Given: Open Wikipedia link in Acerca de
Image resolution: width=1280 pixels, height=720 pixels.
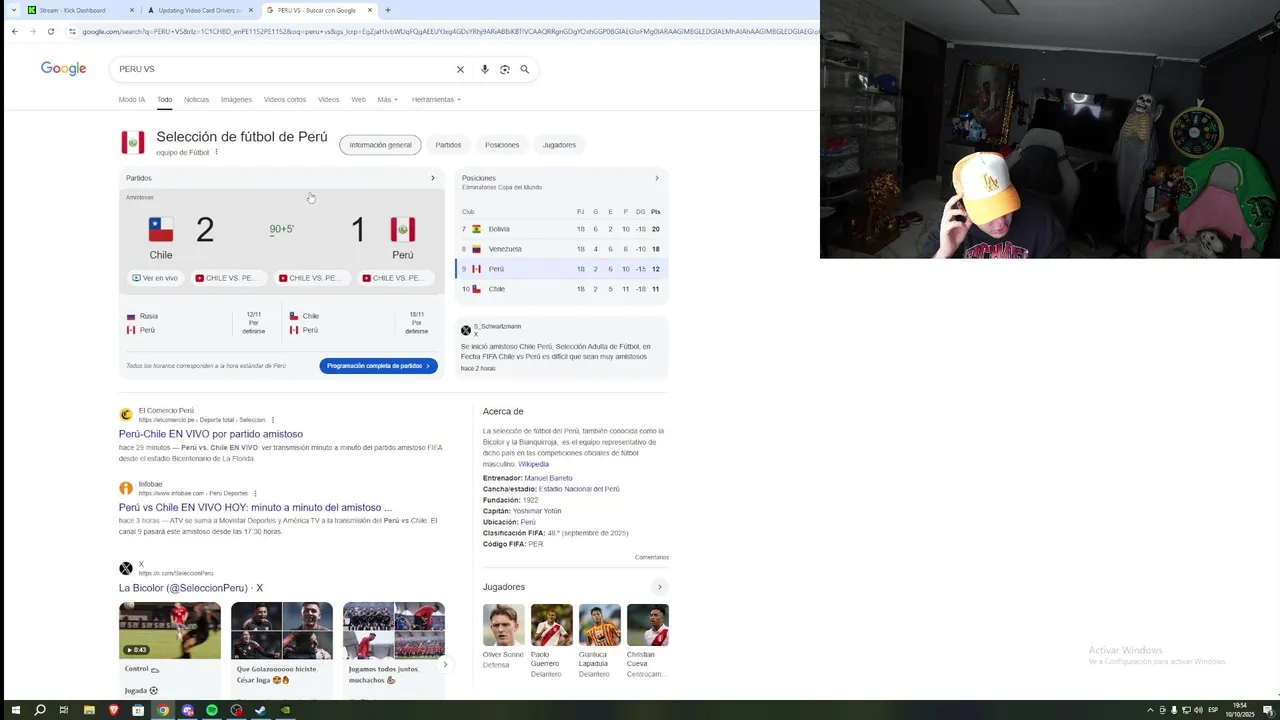Looking at the screenshot, I should [x=533, y=464].
